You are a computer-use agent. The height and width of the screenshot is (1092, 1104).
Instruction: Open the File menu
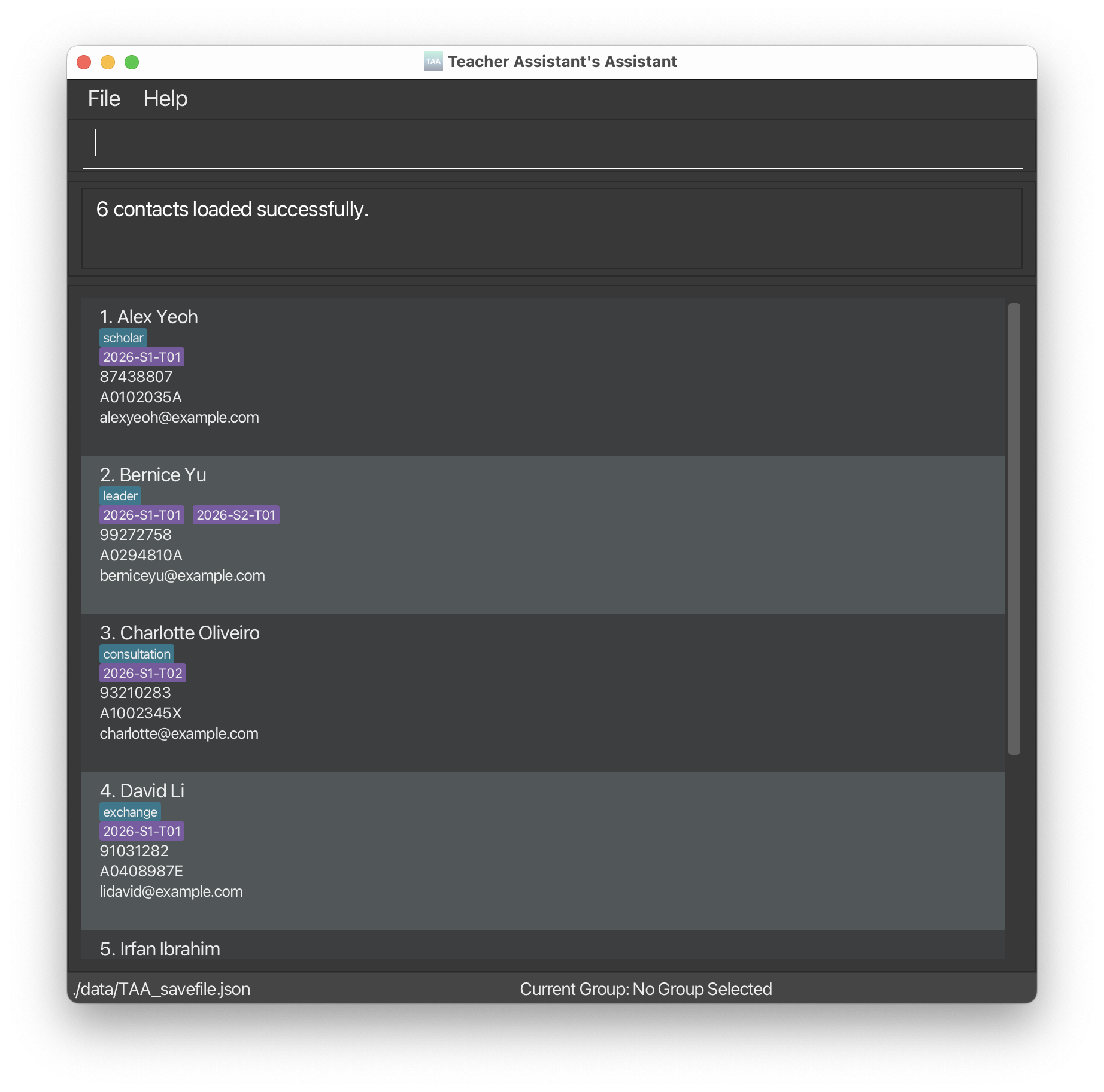104,99
